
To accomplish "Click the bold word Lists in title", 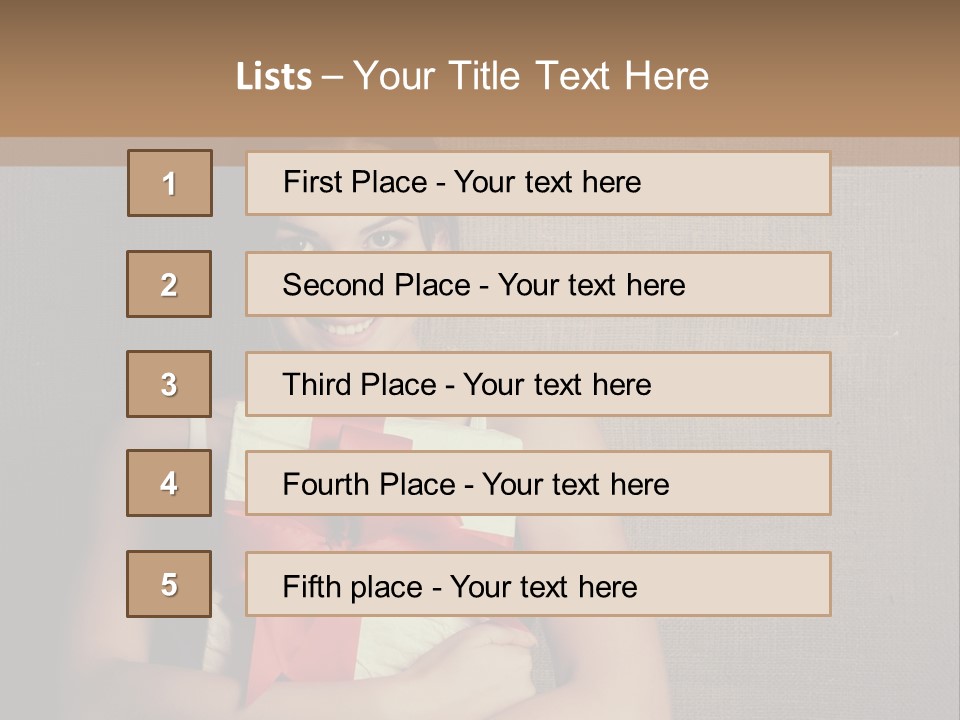I will click(273, 77).
